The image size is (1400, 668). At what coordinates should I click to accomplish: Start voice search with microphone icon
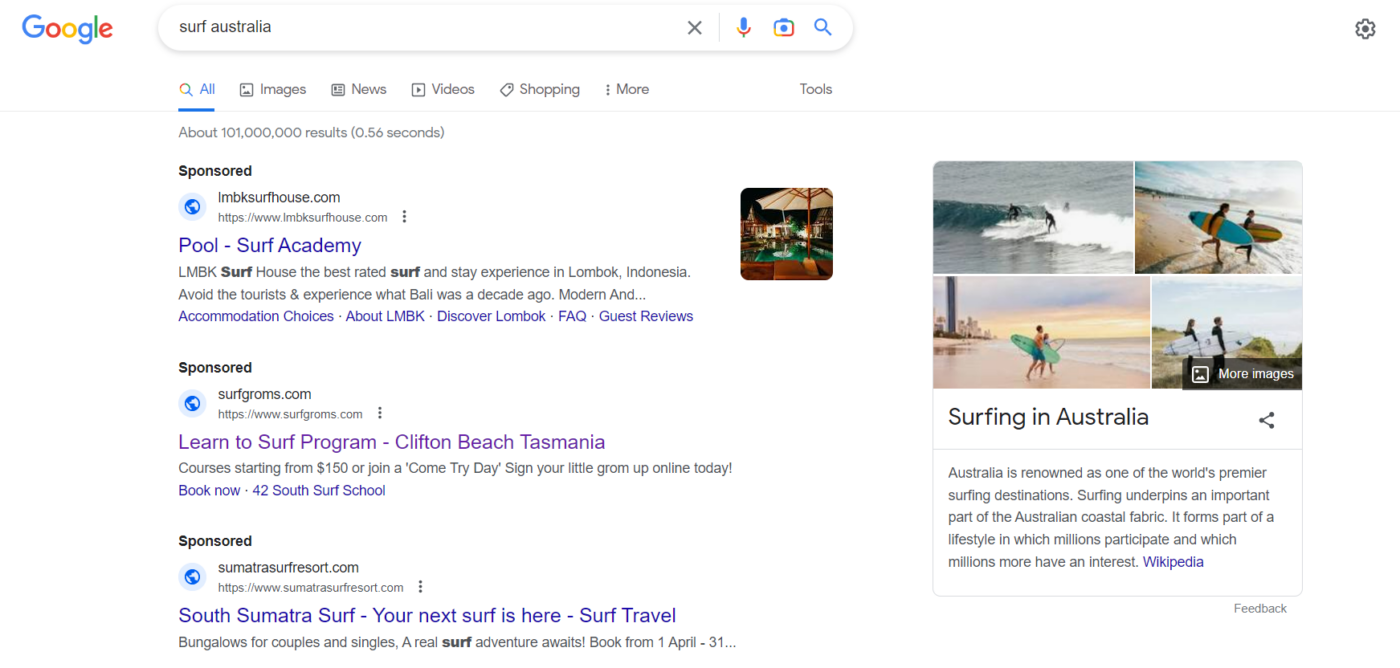click(x=743, y=28)
